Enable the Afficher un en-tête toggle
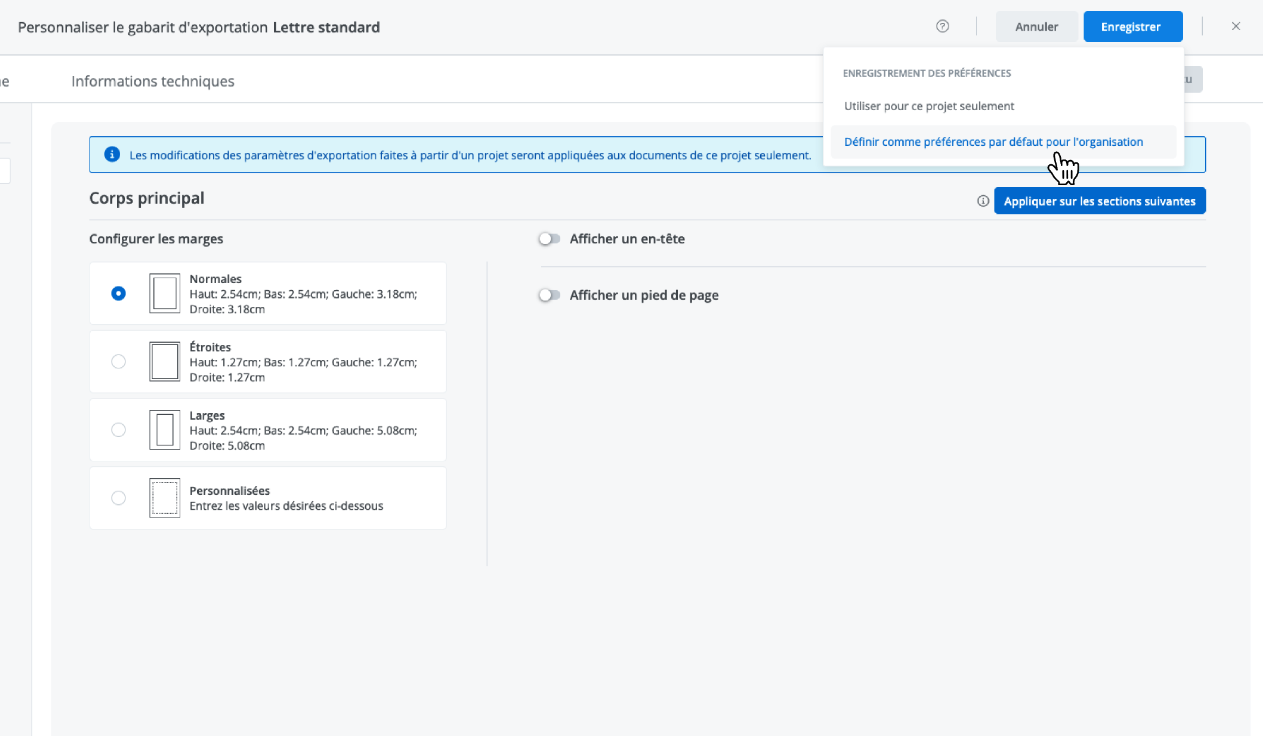Viewport: 1263px width, 736px height. pyautogui.click(x=549, y=239)
